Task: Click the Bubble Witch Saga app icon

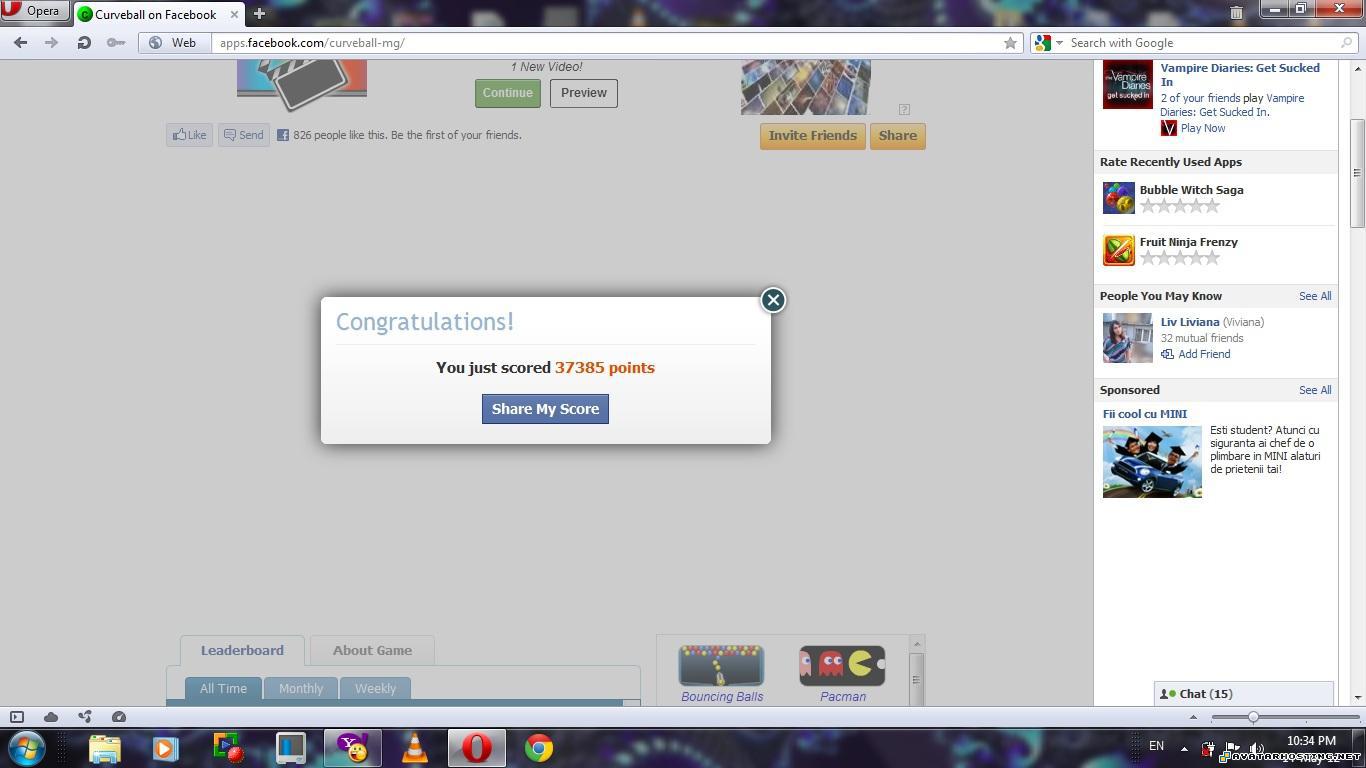Action: (1117, 197)
